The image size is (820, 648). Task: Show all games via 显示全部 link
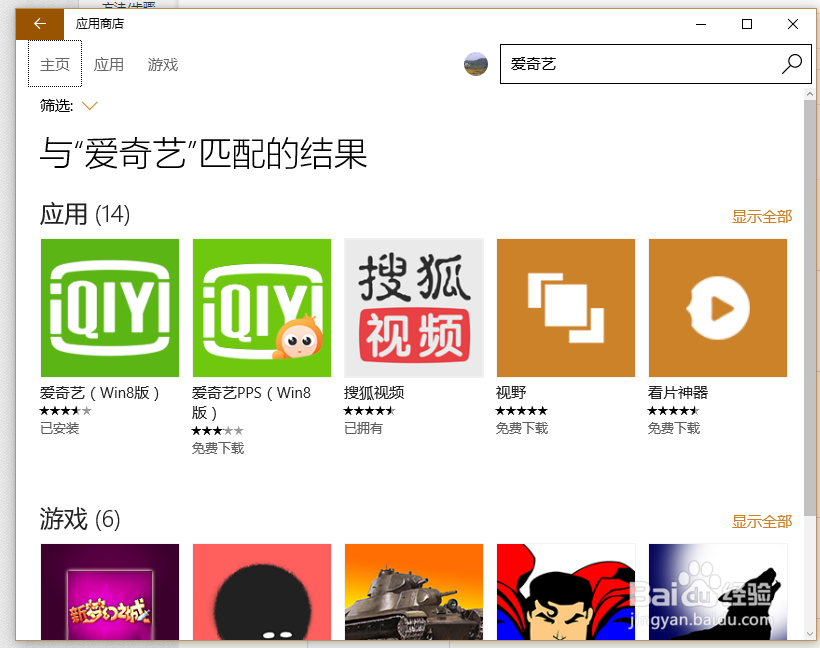pos(762,521)
